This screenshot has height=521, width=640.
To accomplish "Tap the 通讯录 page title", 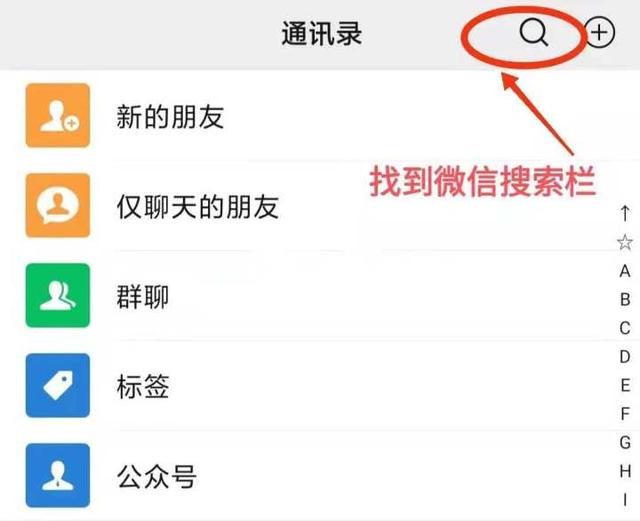I will [x=322, y=33].
